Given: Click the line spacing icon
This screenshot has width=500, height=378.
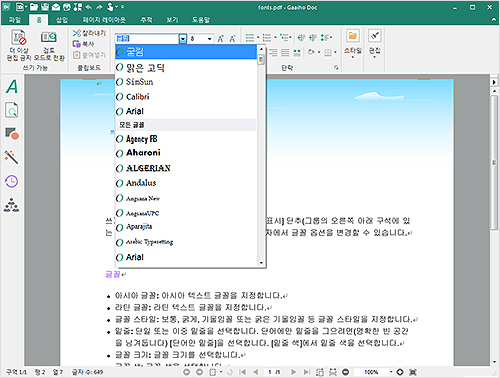Looking at the screenshot, I should 325,38.
